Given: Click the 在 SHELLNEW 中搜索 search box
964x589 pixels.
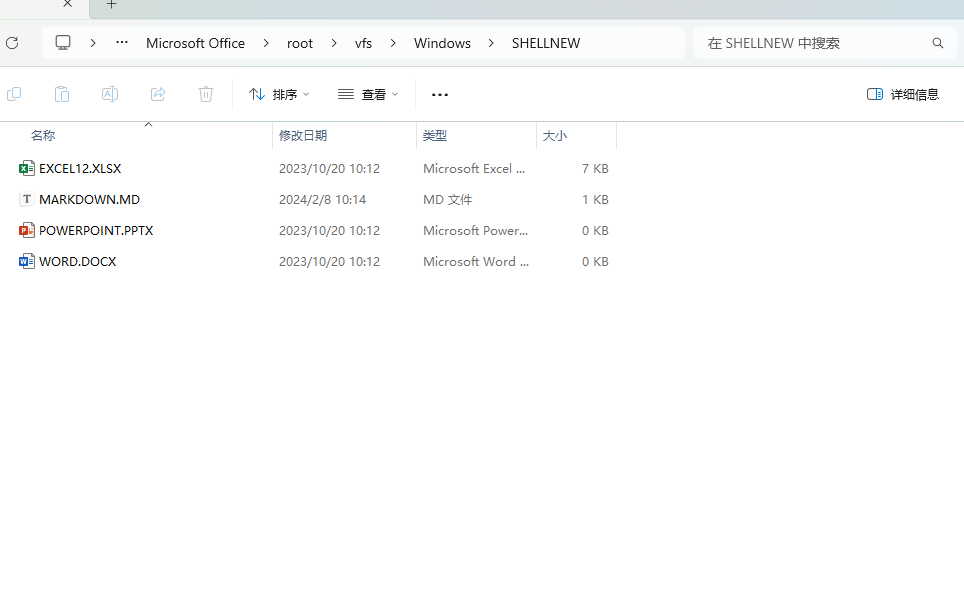Looking at the screenshot, I should (810, 43).
